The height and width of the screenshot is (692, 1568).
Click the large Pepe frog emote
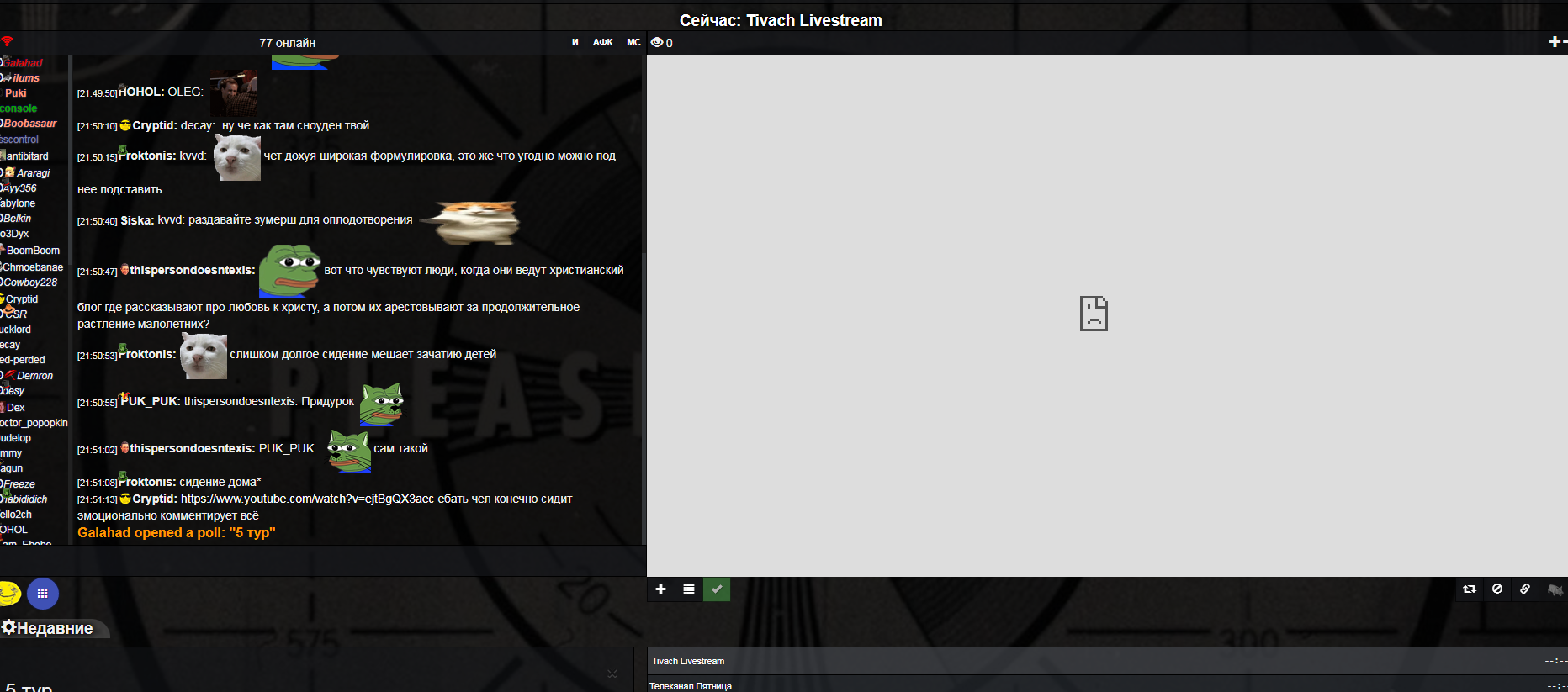point(289,272)
